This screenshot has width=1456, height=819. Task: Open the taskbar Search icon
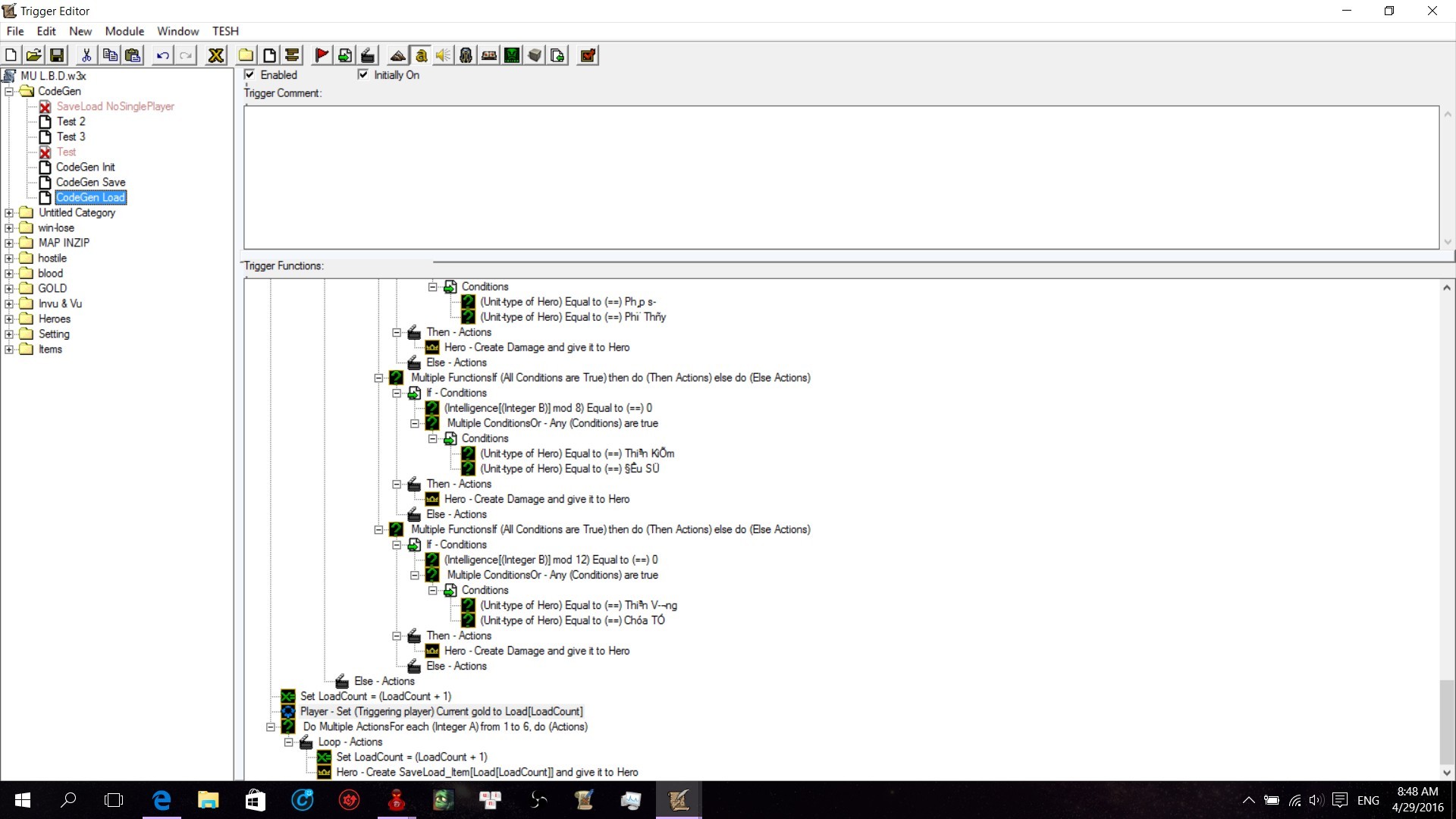(x=68, y=800)
